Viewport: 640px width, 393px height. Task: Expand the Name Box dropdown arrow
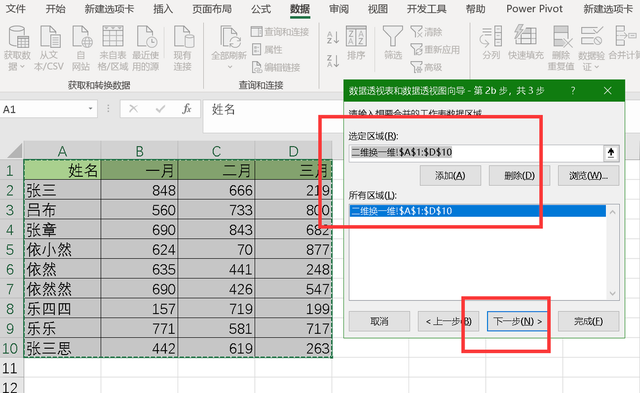pos(91,109)
